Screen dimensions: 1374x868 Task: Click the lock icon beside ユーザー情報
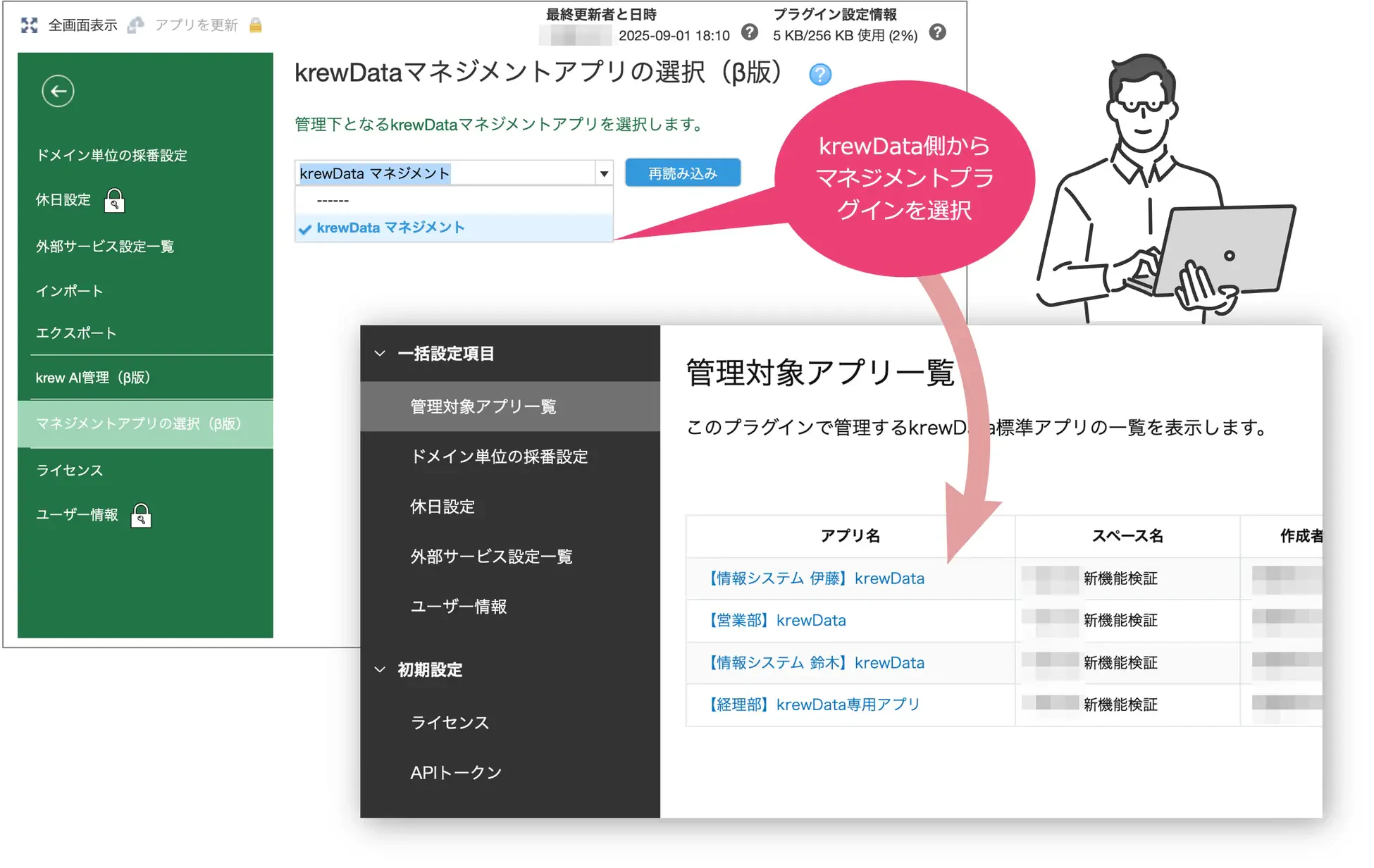pyautogui.click(x=141, y=516)
